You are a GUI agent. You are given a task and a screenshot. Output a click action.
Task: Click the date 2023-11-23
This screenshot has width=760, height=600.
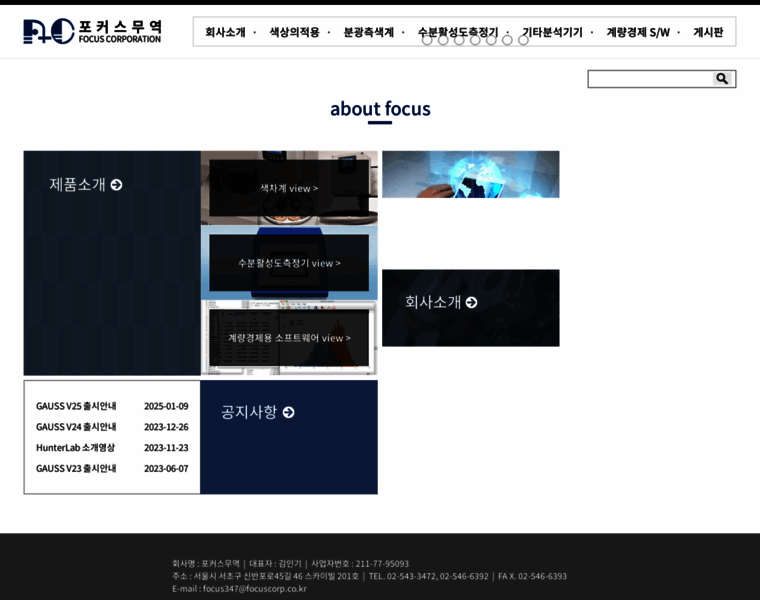coord(166,448)
